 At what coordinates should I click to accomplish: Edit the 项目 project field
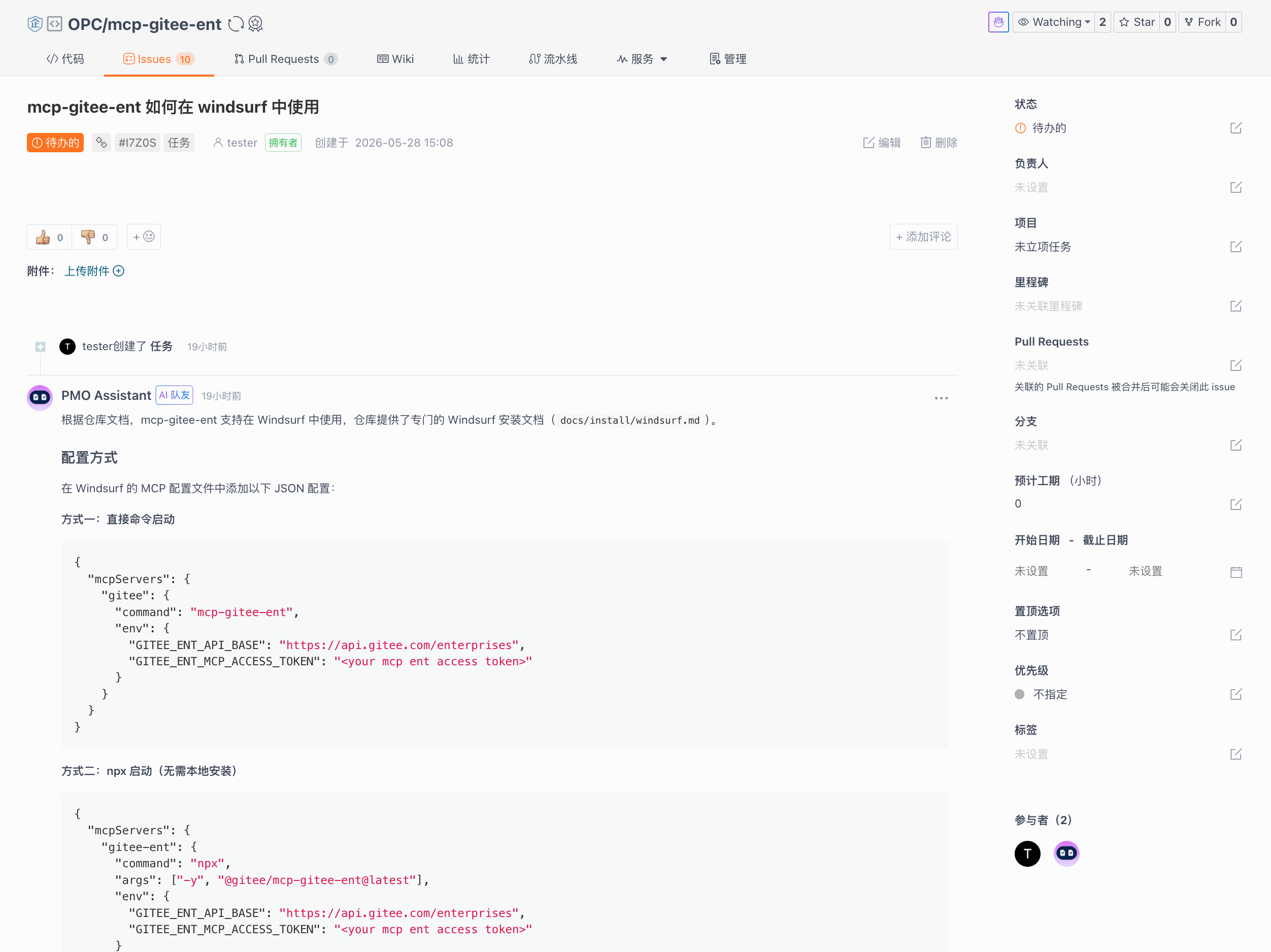tap(1236, 247)
